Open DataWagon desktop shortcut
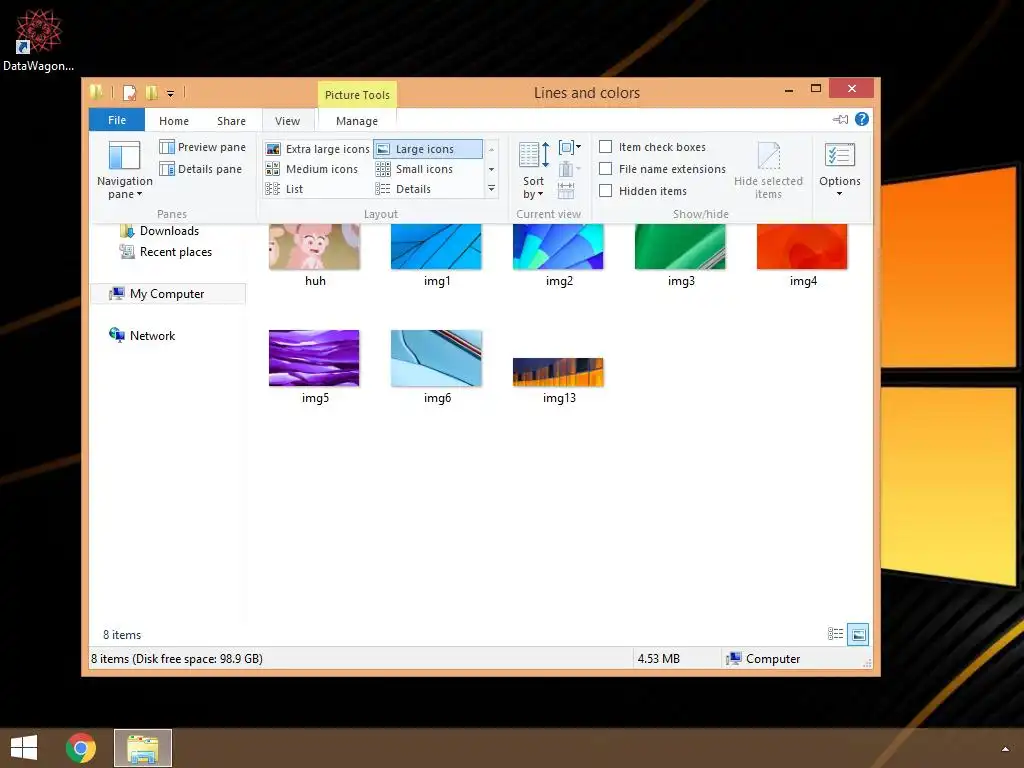 click(38, 40)
